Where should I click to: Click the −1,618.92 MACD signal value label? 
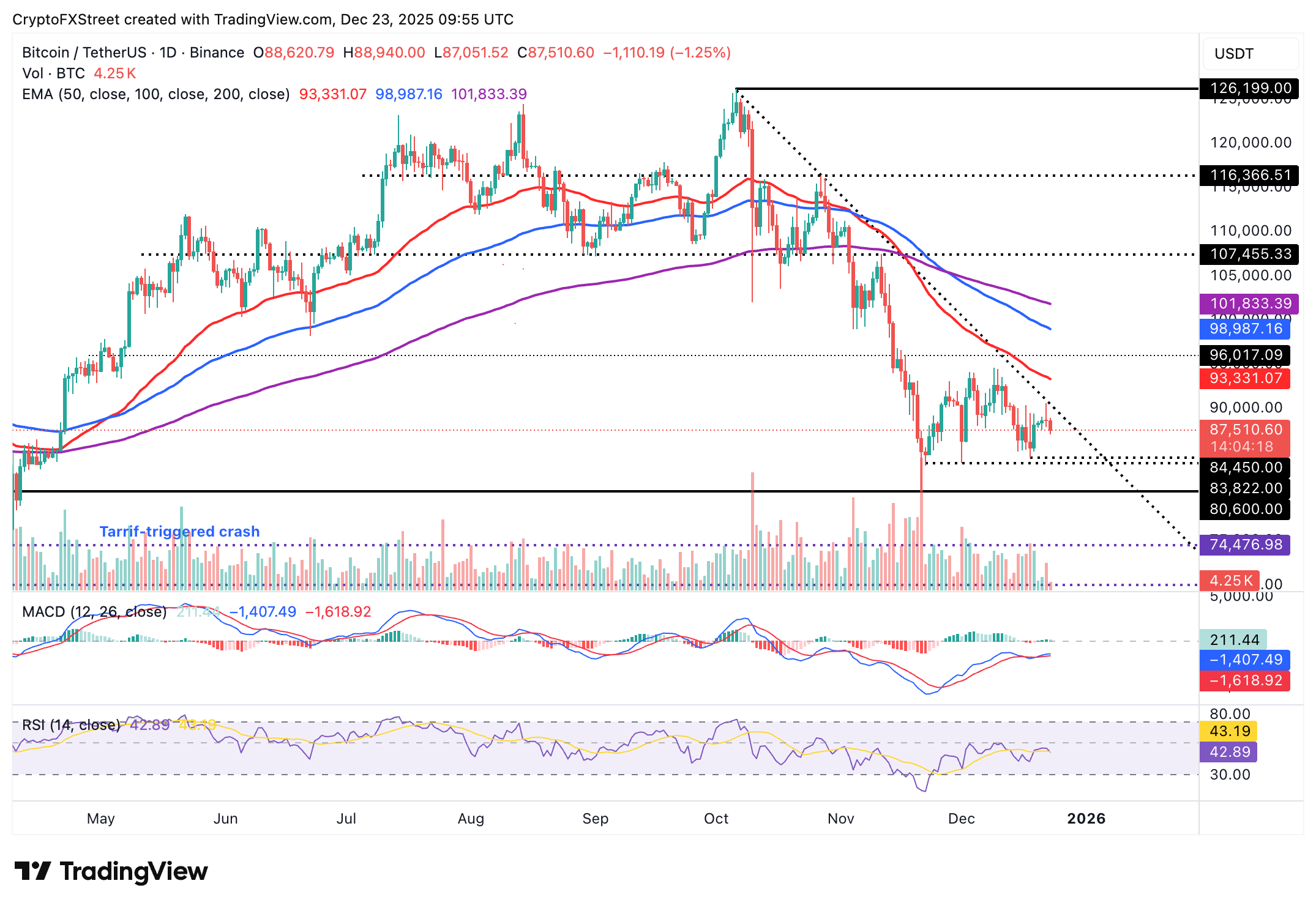tap(1245, 681)
